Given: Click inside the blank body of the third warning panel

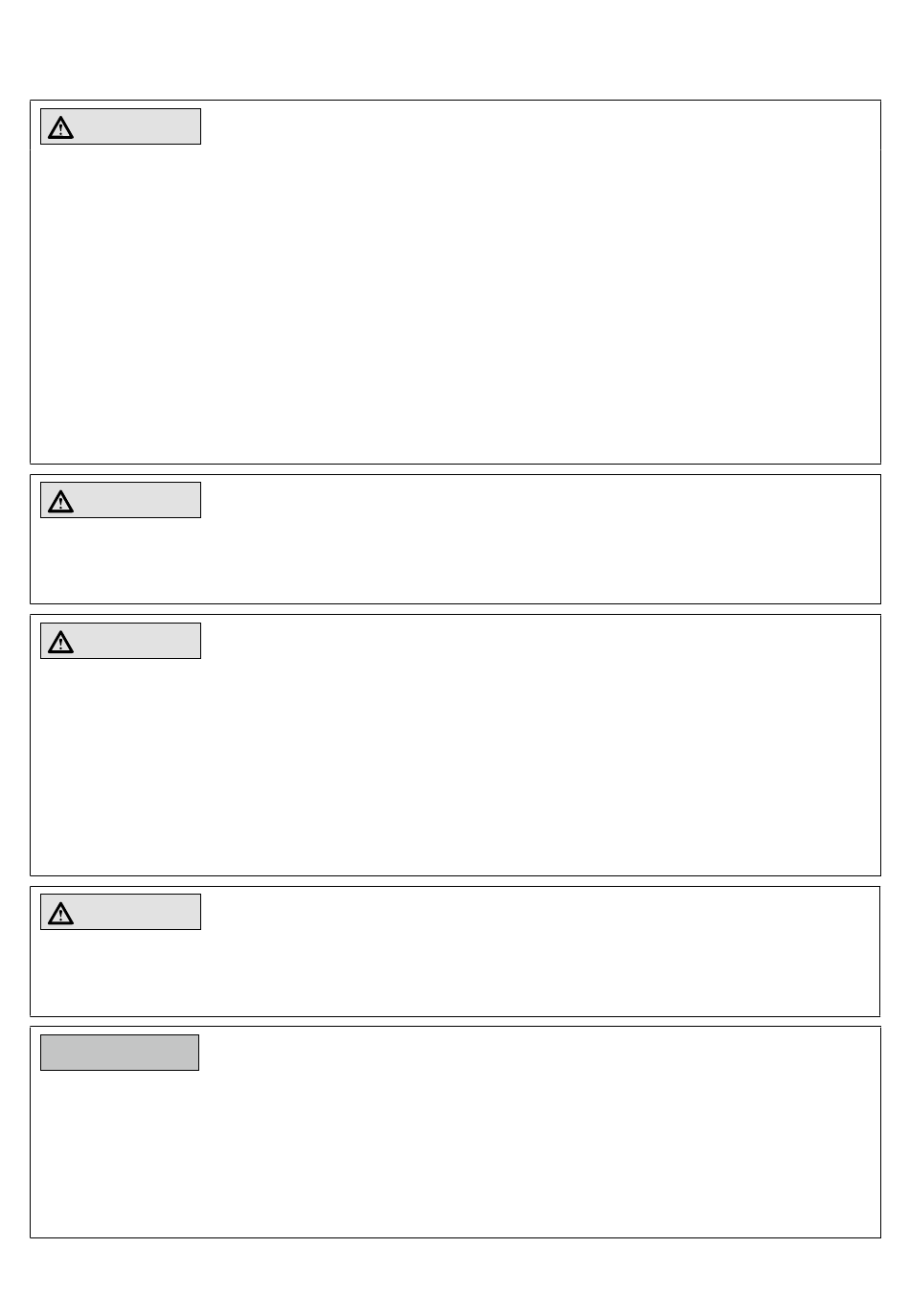Looking at the screenshot, I should (455, 766).
